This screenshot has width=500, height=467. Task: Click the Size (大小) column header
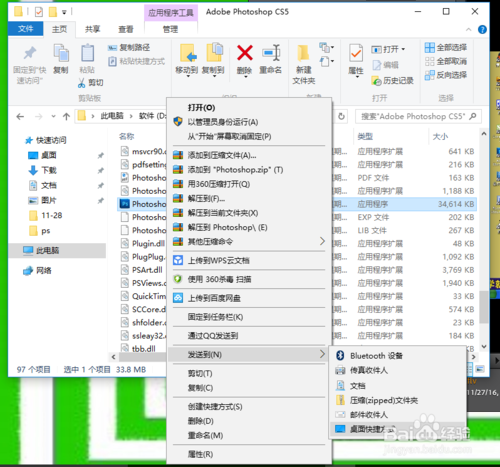440,136
